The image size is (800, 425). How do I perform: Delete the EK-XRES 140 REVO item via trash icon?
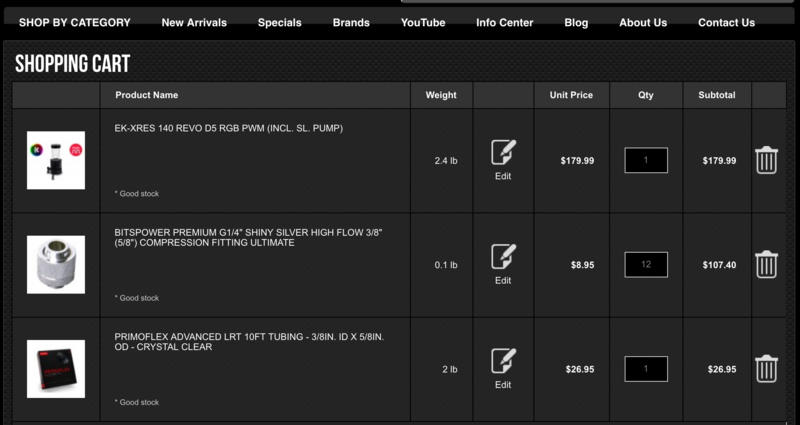tap(766, 160)
